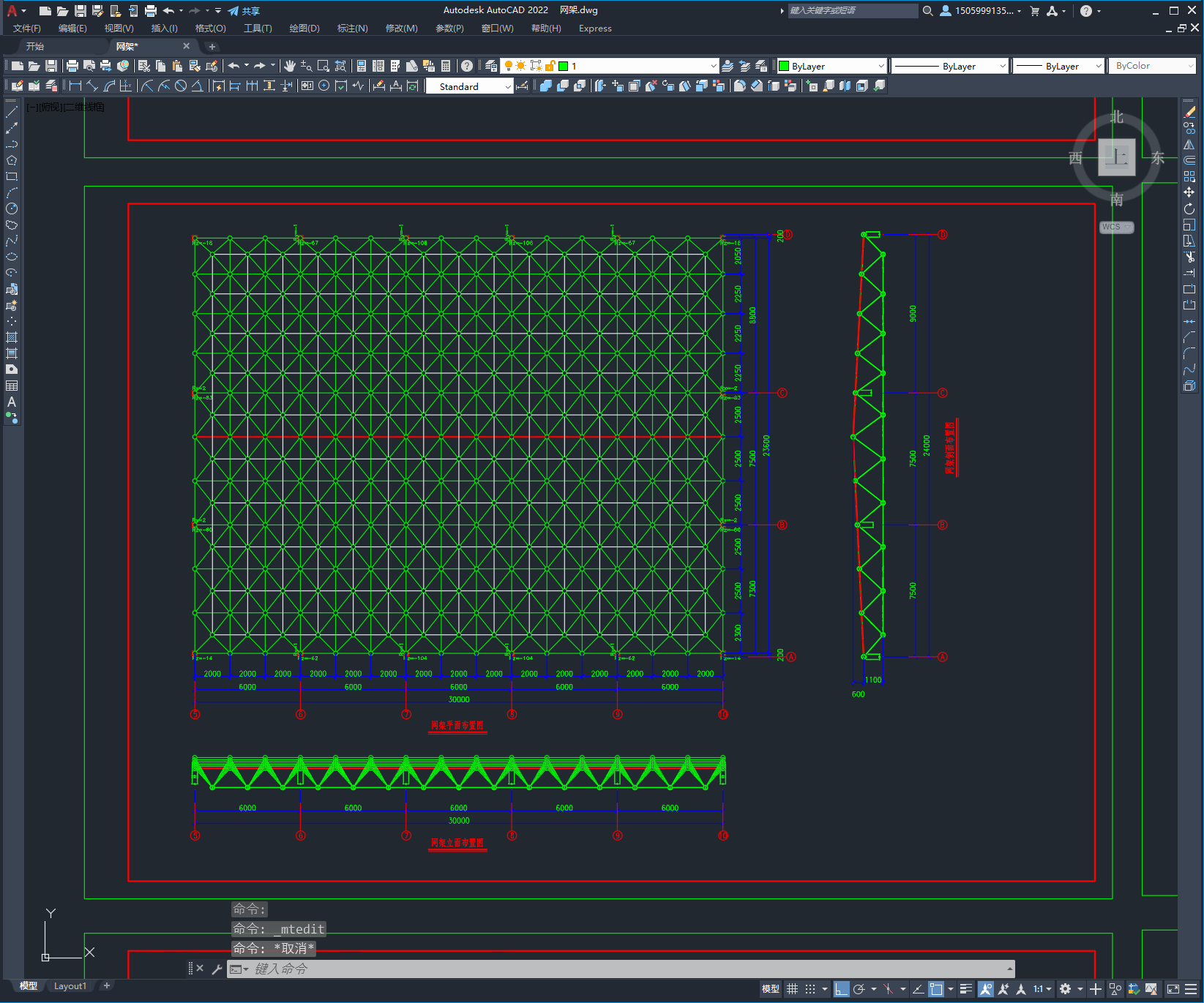This screenshot has height=1003, width=1204.
Task: Toggle lineweight display
Action: (966, 989)
